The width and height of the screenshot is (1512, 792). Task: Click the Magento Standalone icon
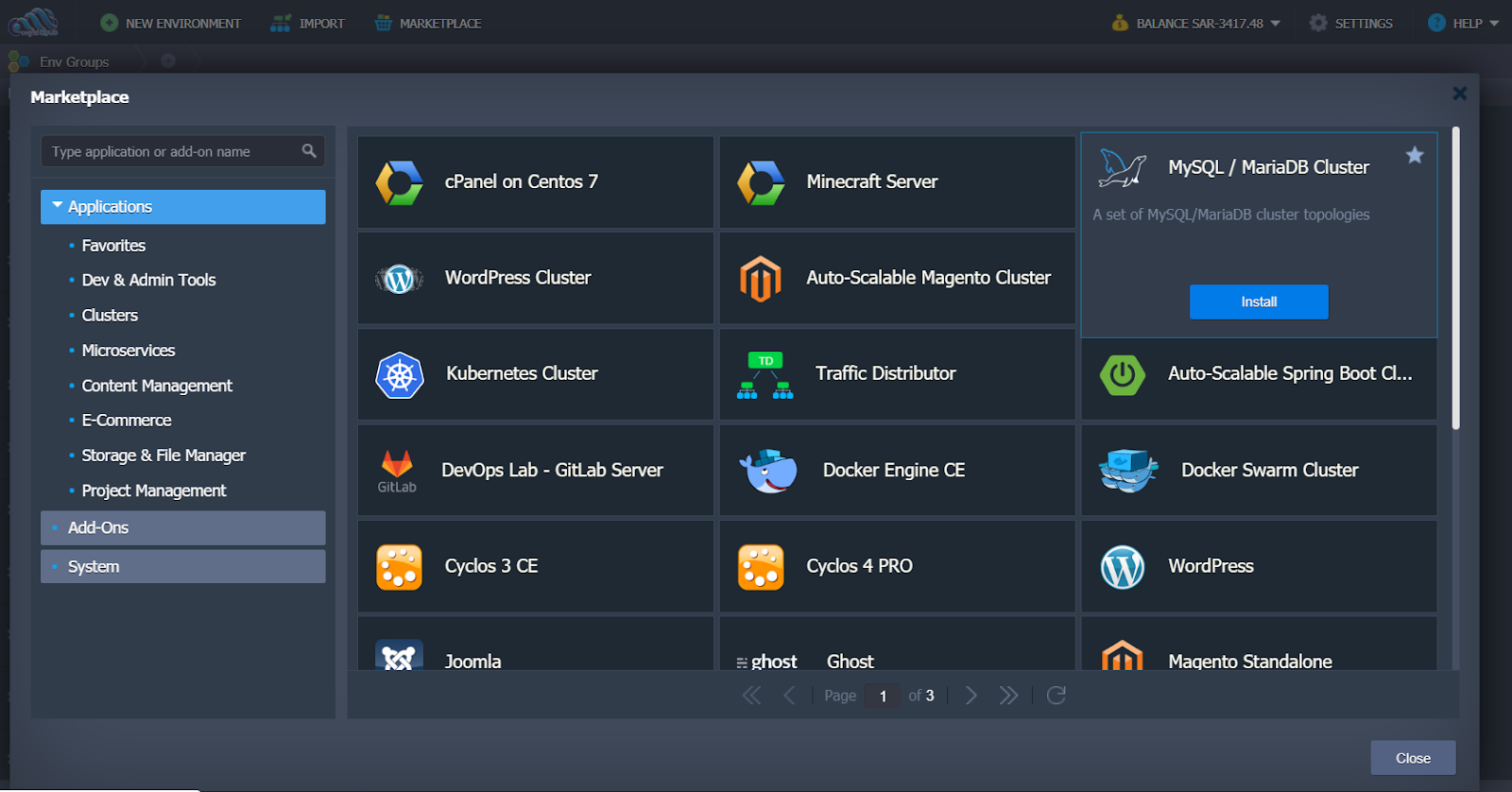pos(1123,655)
